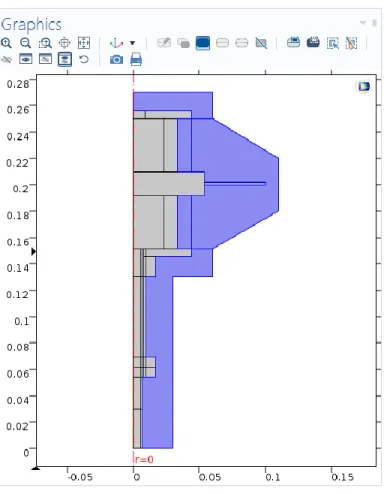Click the Zoom Out magnifier icon

pos(26,43)
